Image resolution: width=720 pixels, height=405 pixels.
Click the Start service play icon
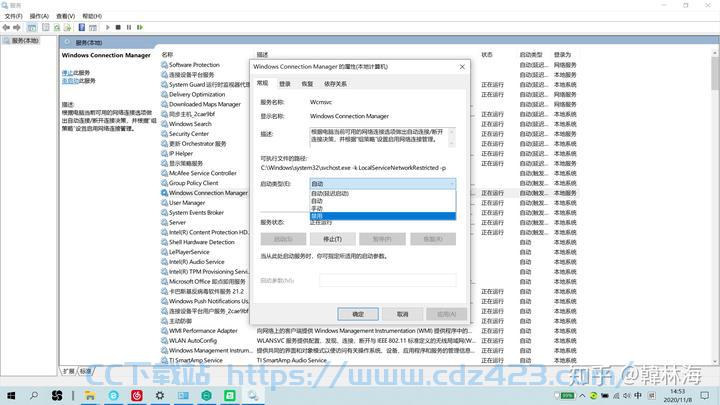pyautogui.click(x=107, y=28)
